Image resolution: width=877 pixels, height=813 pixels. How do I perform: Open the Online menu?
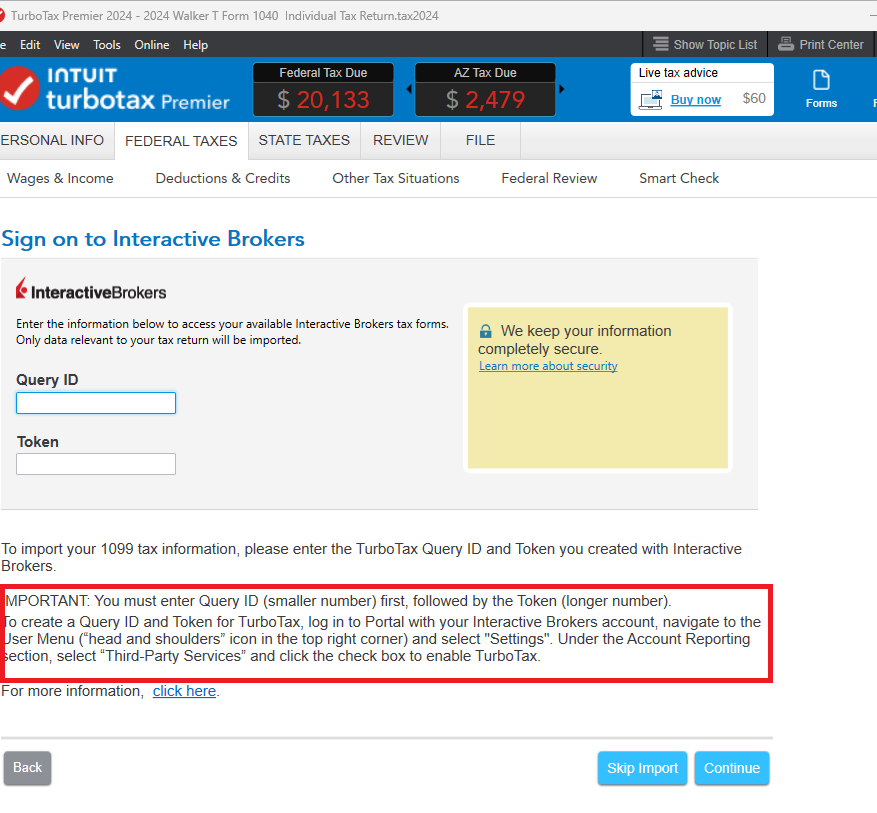152,45
